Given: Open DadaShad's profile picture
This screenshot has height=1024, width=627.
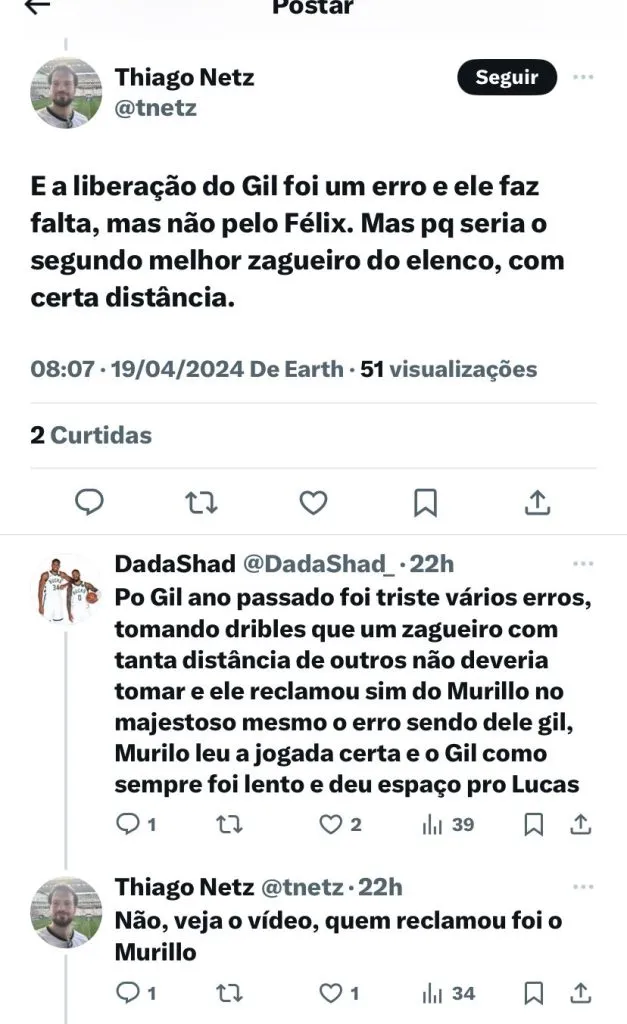Looking at the screenshot, I should pos(67,591).
